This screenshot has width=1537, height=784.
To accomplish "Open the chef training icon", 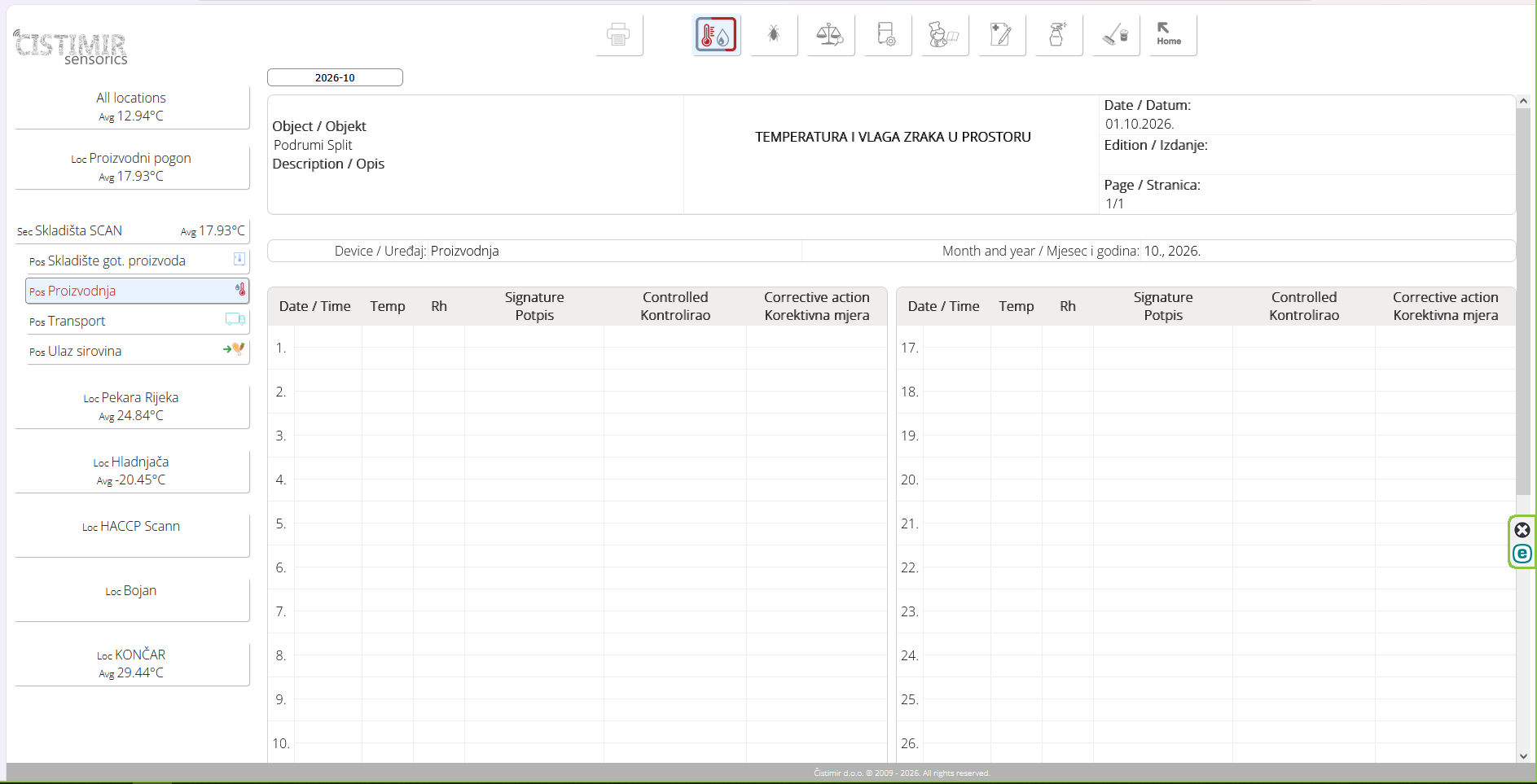I will tap(944, 35).
